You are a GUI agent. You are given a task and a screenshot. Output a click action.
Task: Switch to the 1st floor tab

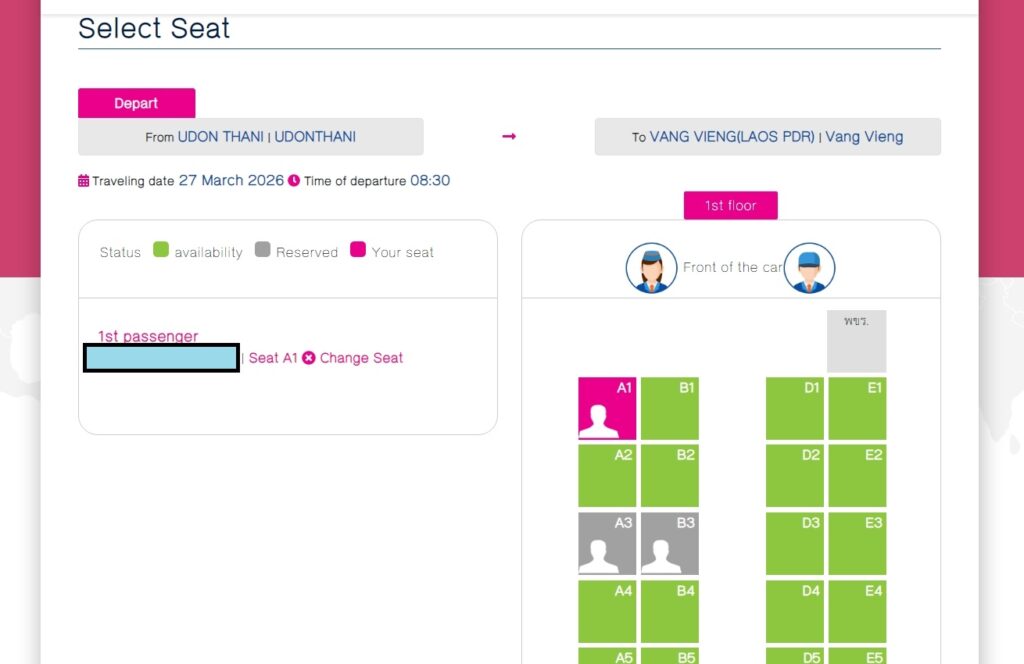click(x=730, y=205)
